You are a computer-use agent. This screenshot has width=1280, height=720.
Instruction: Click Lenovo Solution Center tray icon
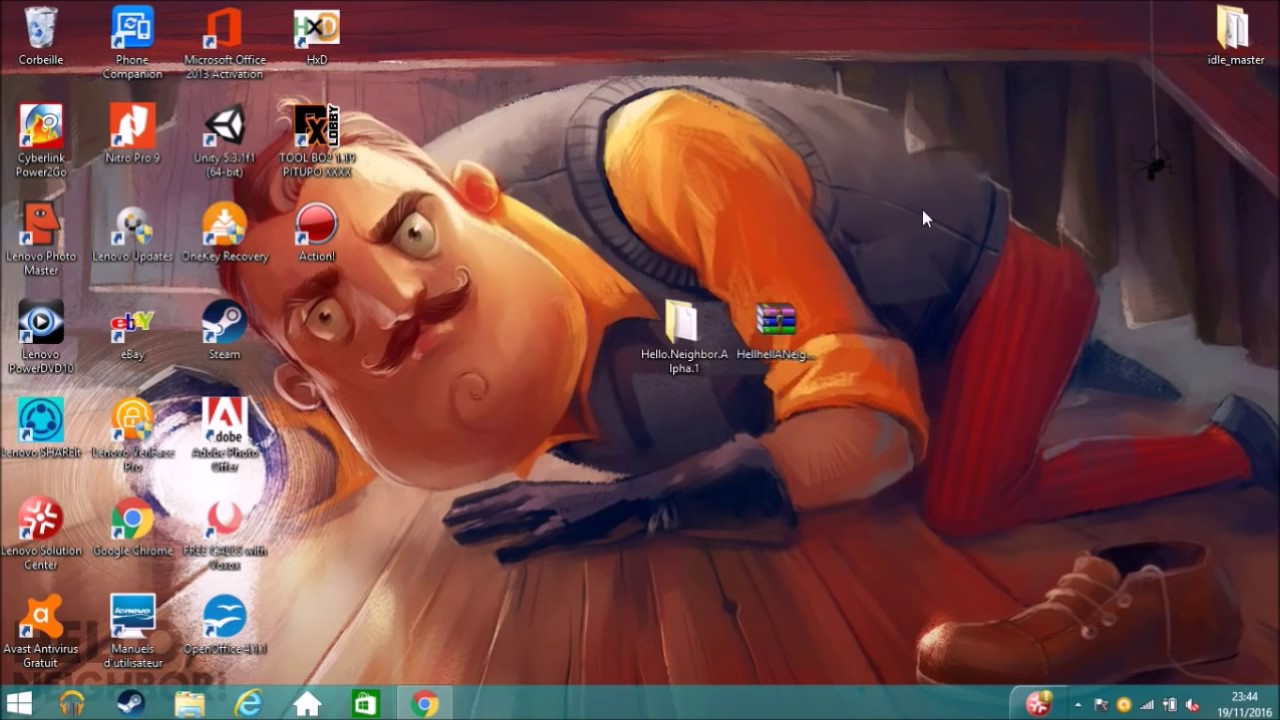[1039, 704]
